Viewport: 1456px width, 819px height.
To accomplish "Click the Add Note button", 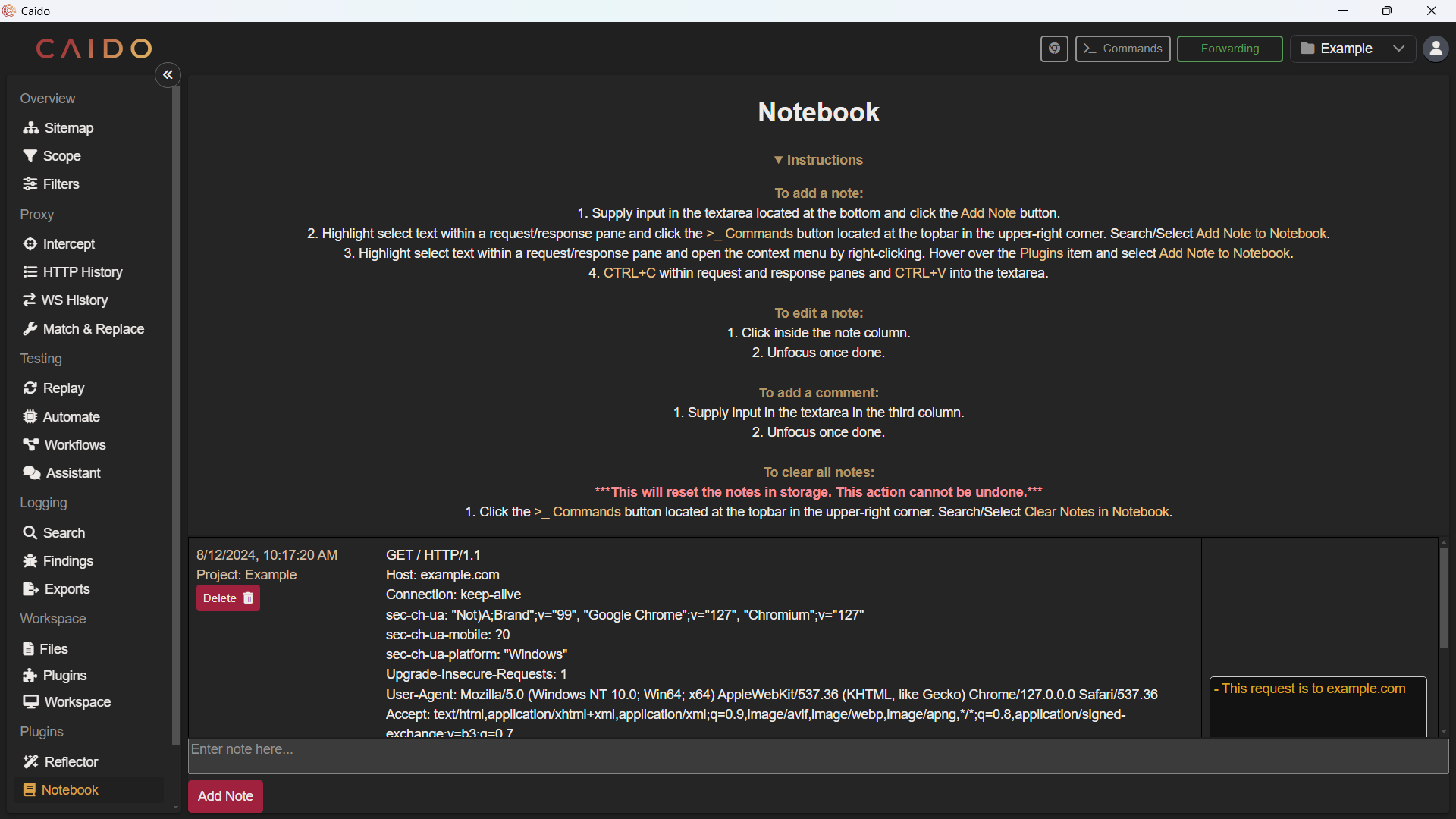I will click(225, 796).
